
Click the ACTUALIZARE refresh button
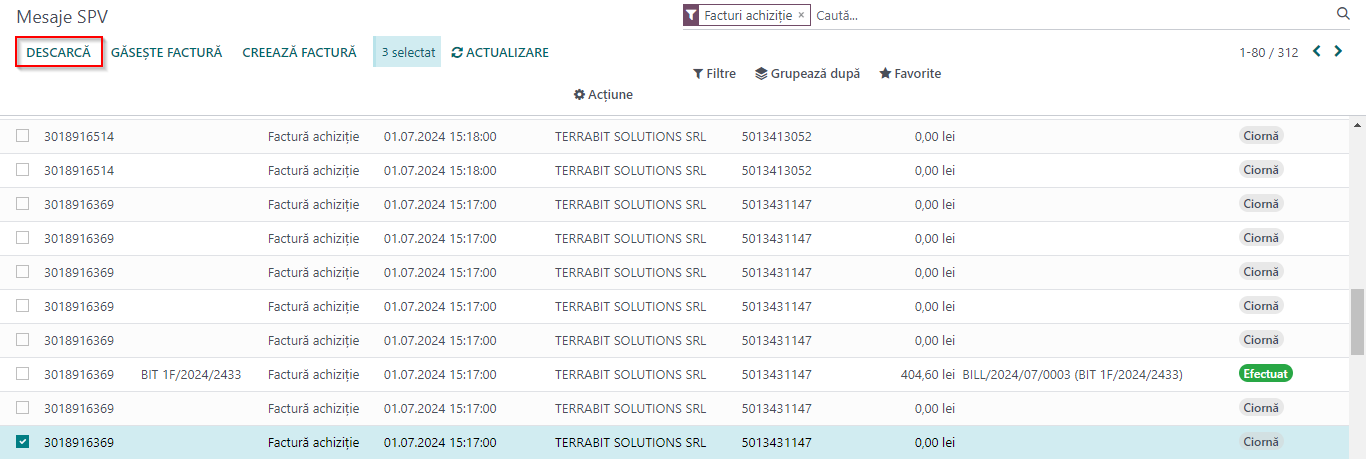[x=500, y=52]
